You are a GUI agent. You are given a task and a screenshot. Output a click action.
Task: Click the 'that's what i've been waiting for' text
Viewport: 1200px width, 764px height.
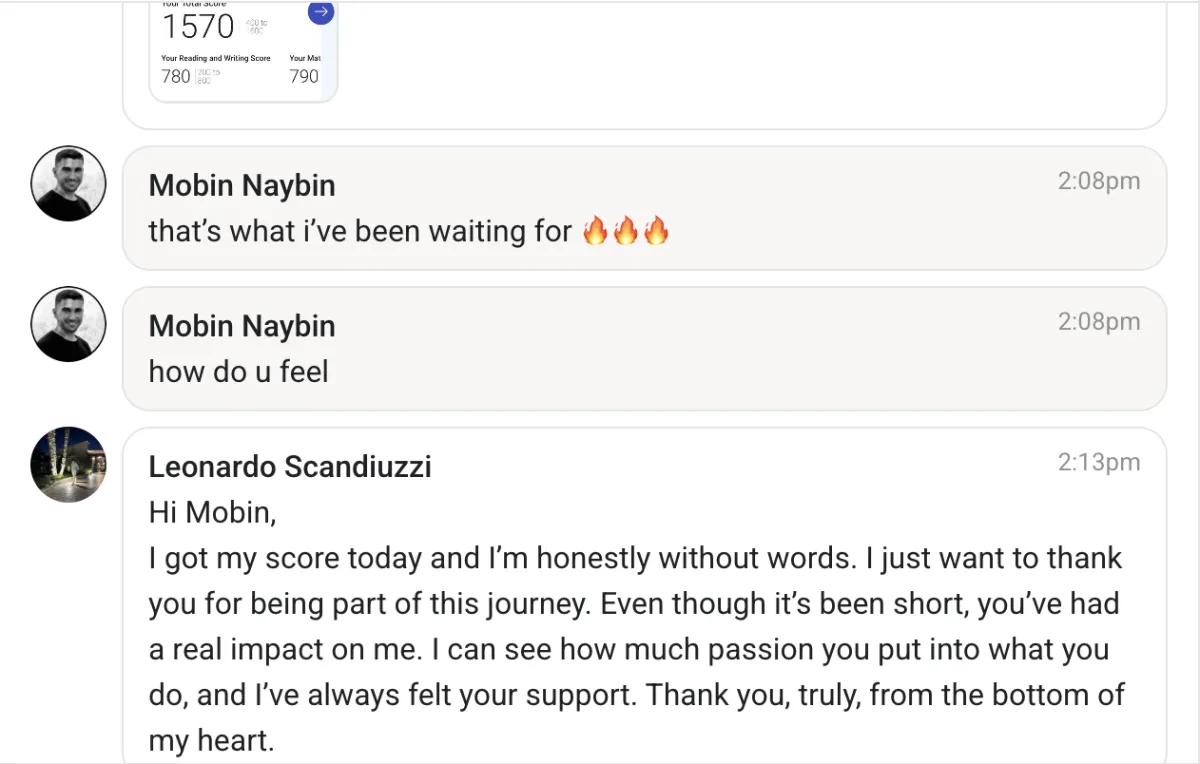point(360,232)
